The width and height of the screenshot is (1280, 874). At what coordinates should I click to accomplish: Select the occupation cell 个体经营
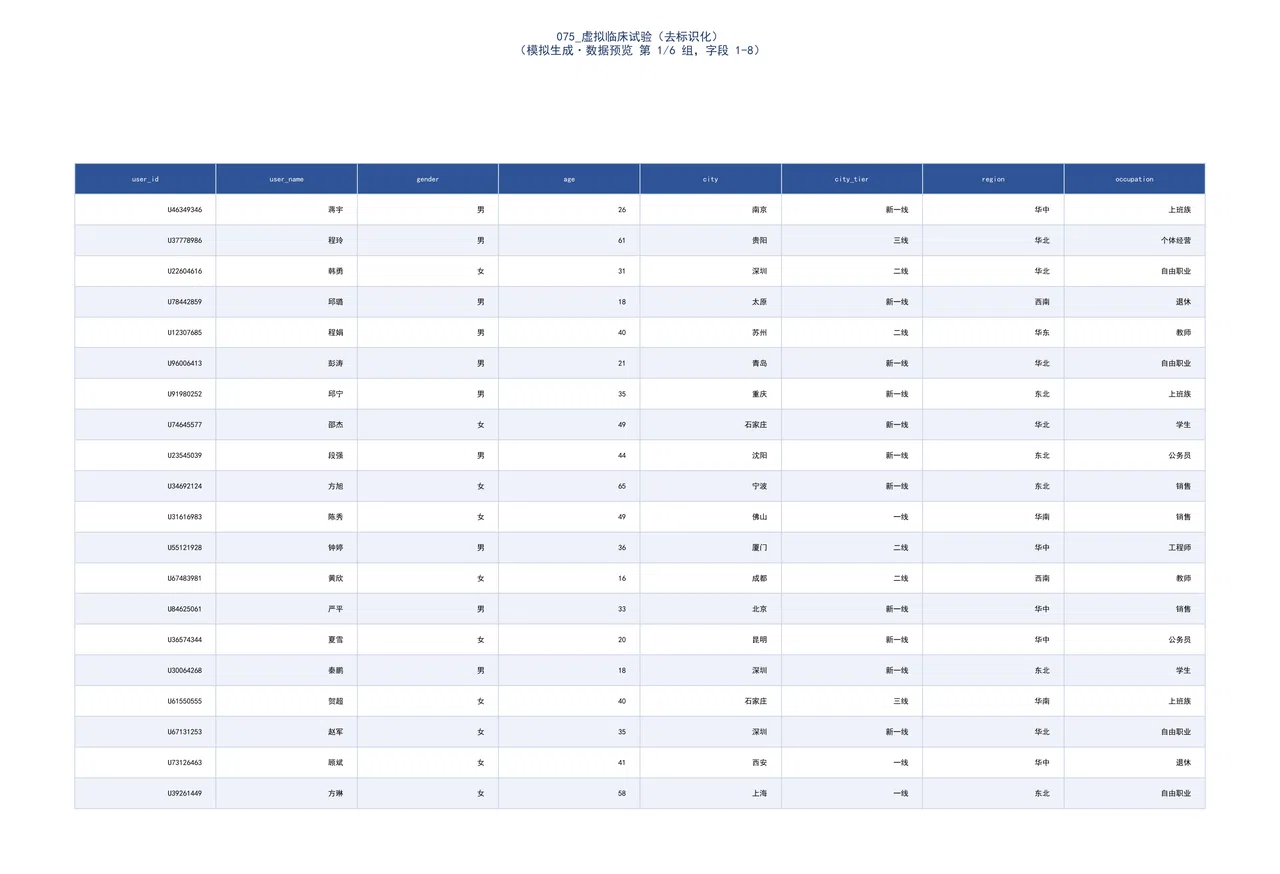click(x=1135, y=241)
